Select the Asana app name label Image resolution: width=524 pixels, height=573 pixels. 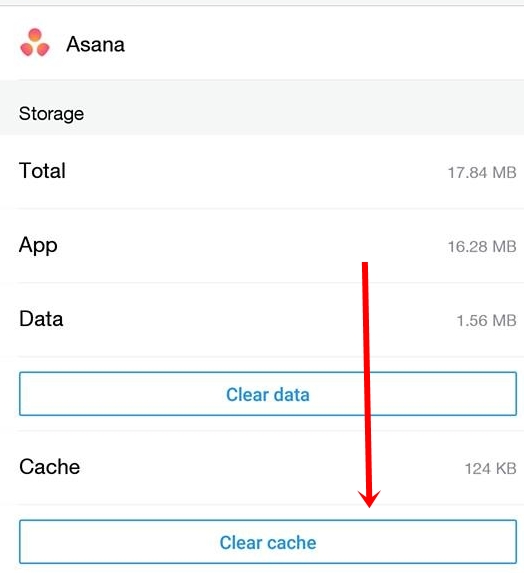[95, 44]
